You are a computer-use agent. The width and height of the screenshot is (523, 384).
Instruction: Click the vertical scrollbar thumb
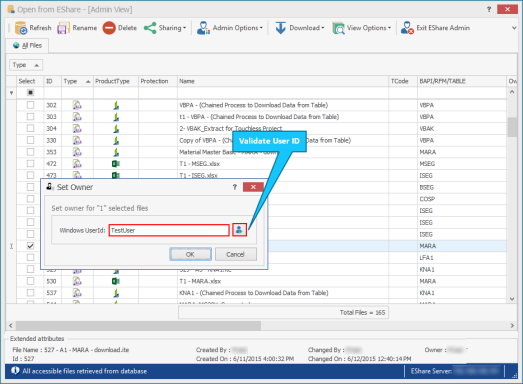point(512,127)
